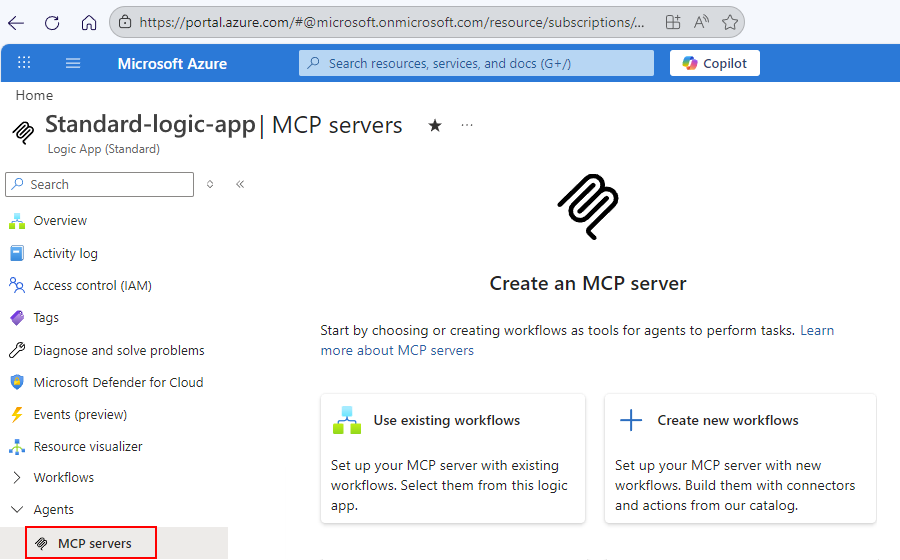Click the wrench icon for Diagnose

pos(17,350)
